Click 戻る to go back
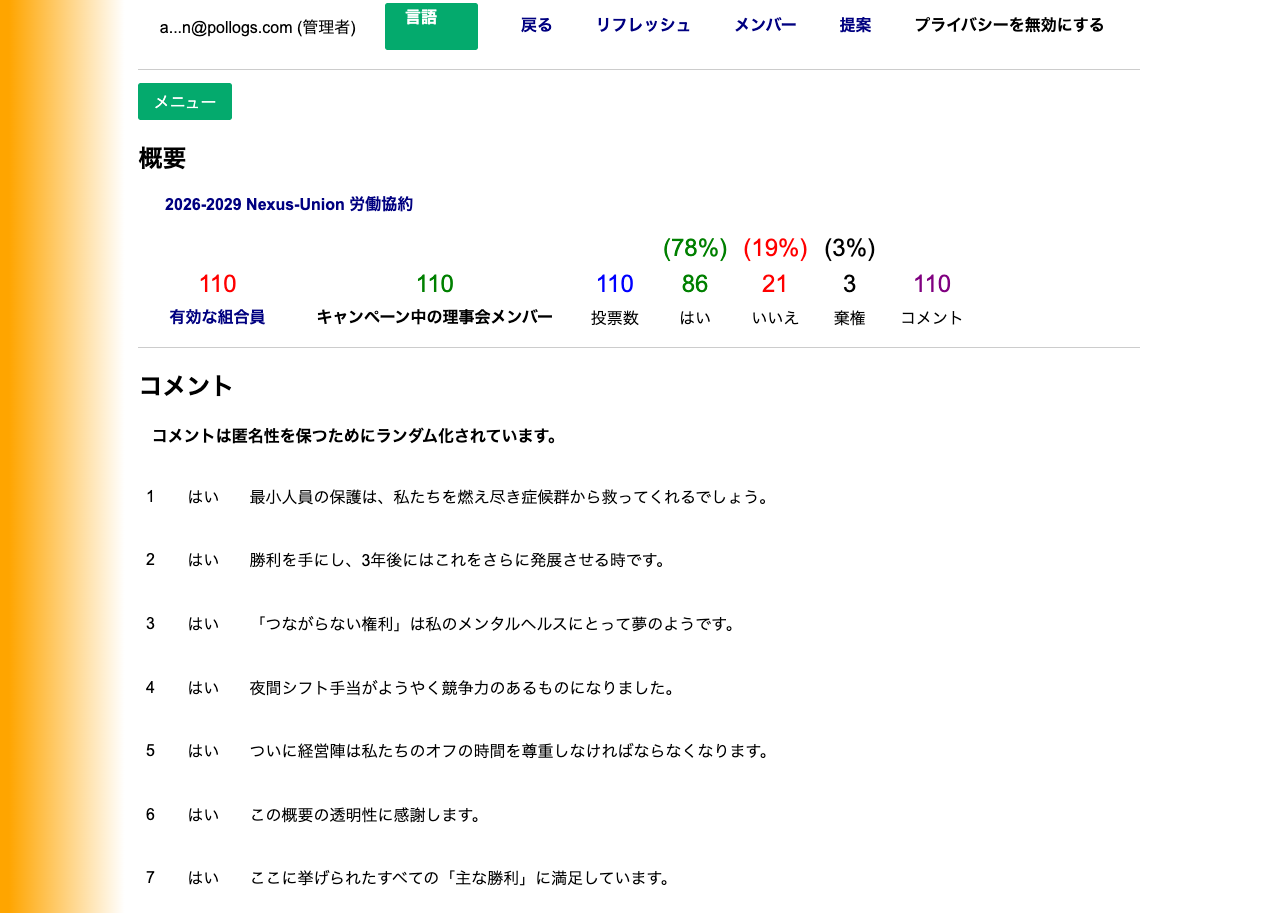 click(536, 25)
